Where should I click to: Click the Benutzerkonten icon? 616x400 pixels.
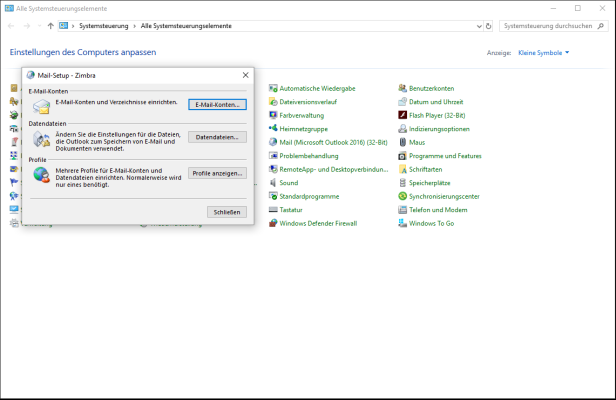coord(402,88)
